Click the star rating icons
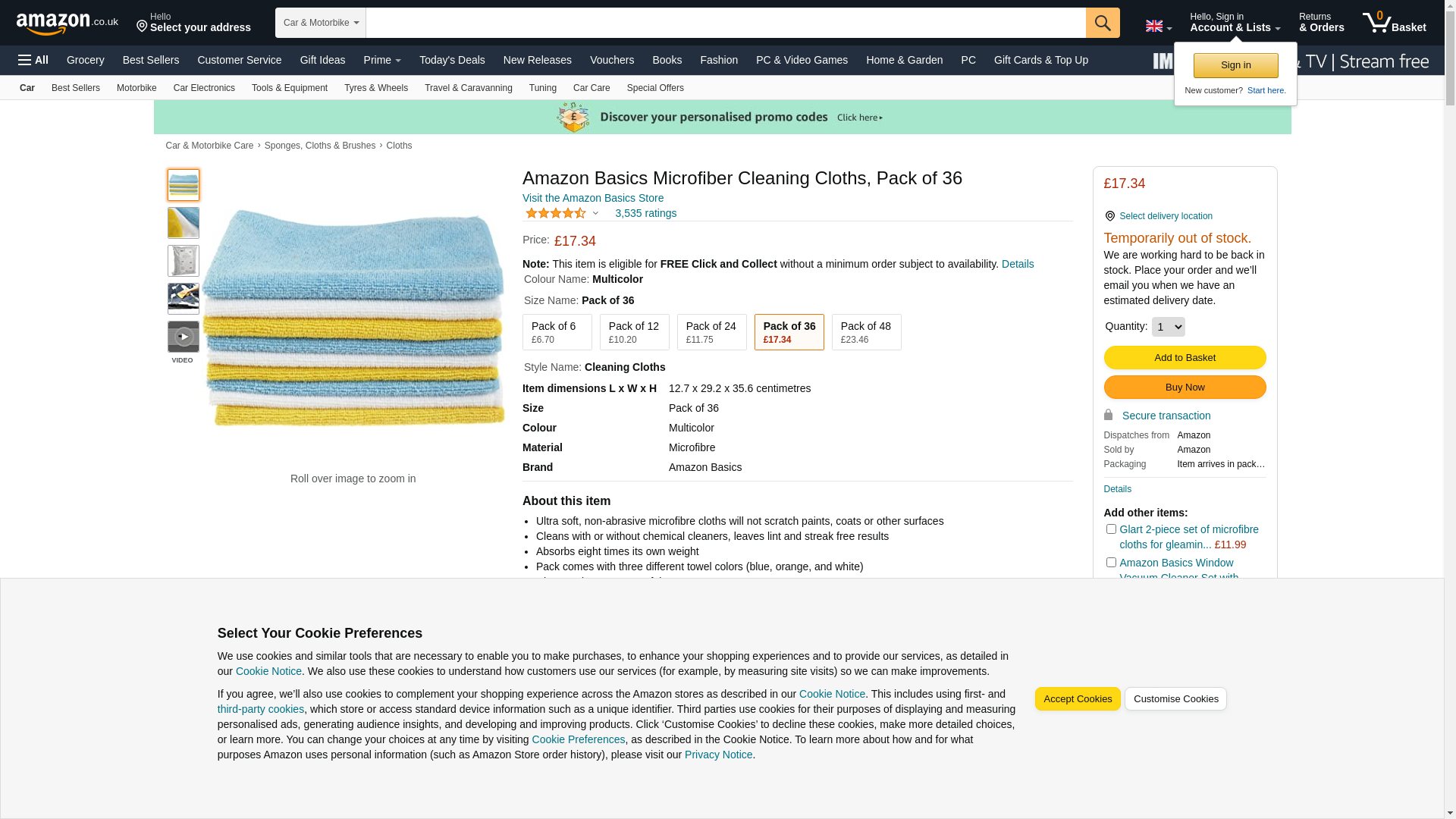Viewport: 1456px width, 819px height. click(556, 214)
